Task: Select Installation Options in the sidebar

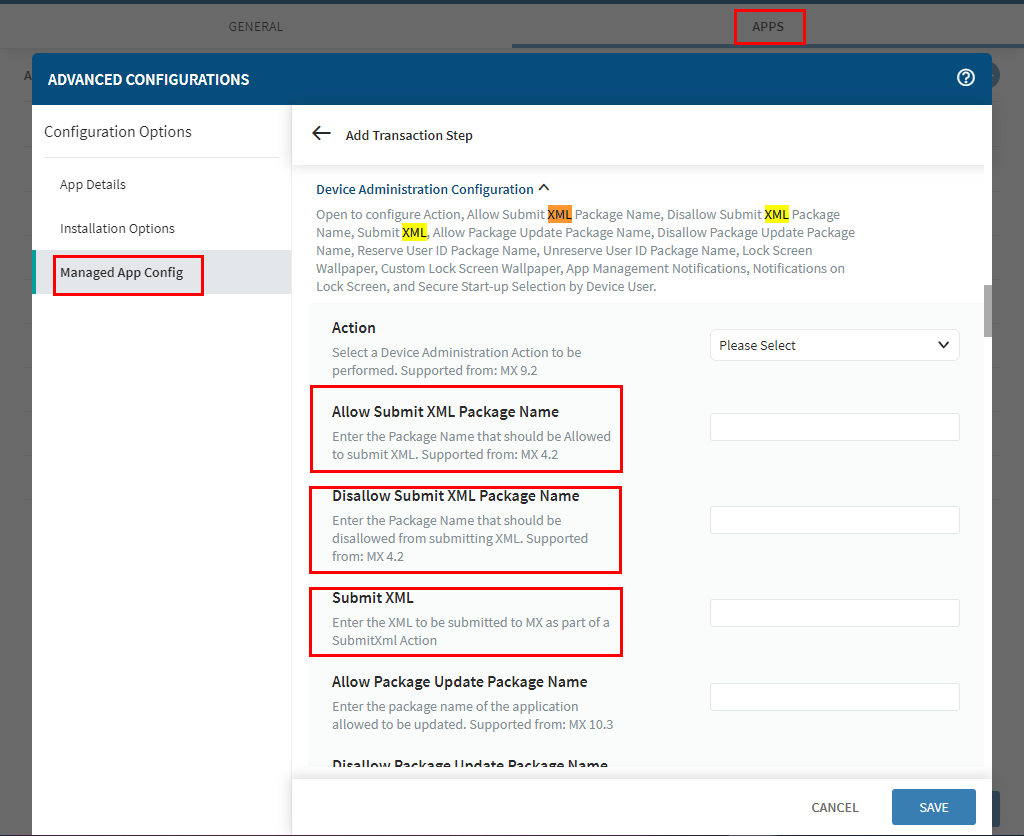Action: click(x=117, y=229)
